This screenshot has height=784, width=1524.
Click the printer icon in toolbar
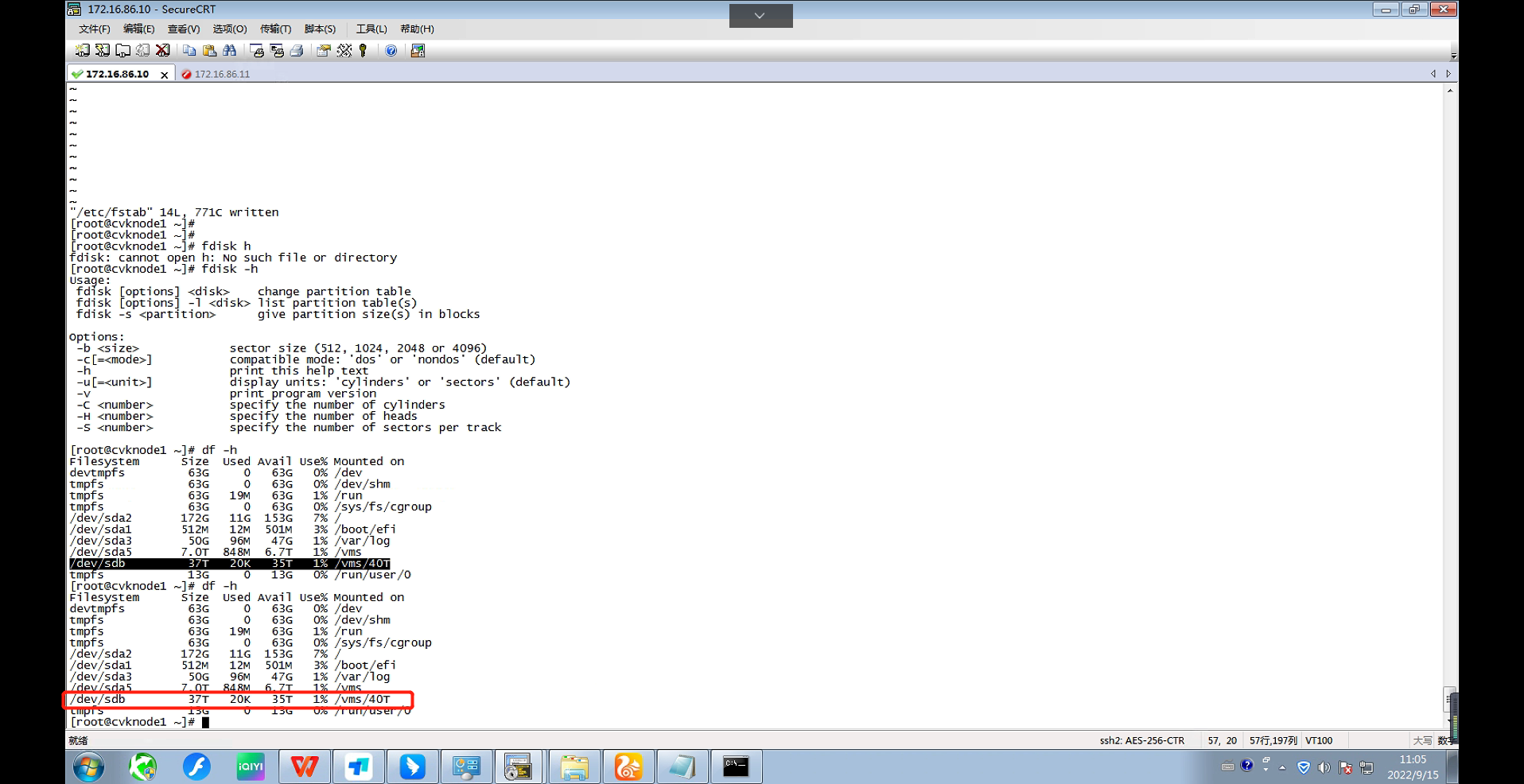pos(297,51)
